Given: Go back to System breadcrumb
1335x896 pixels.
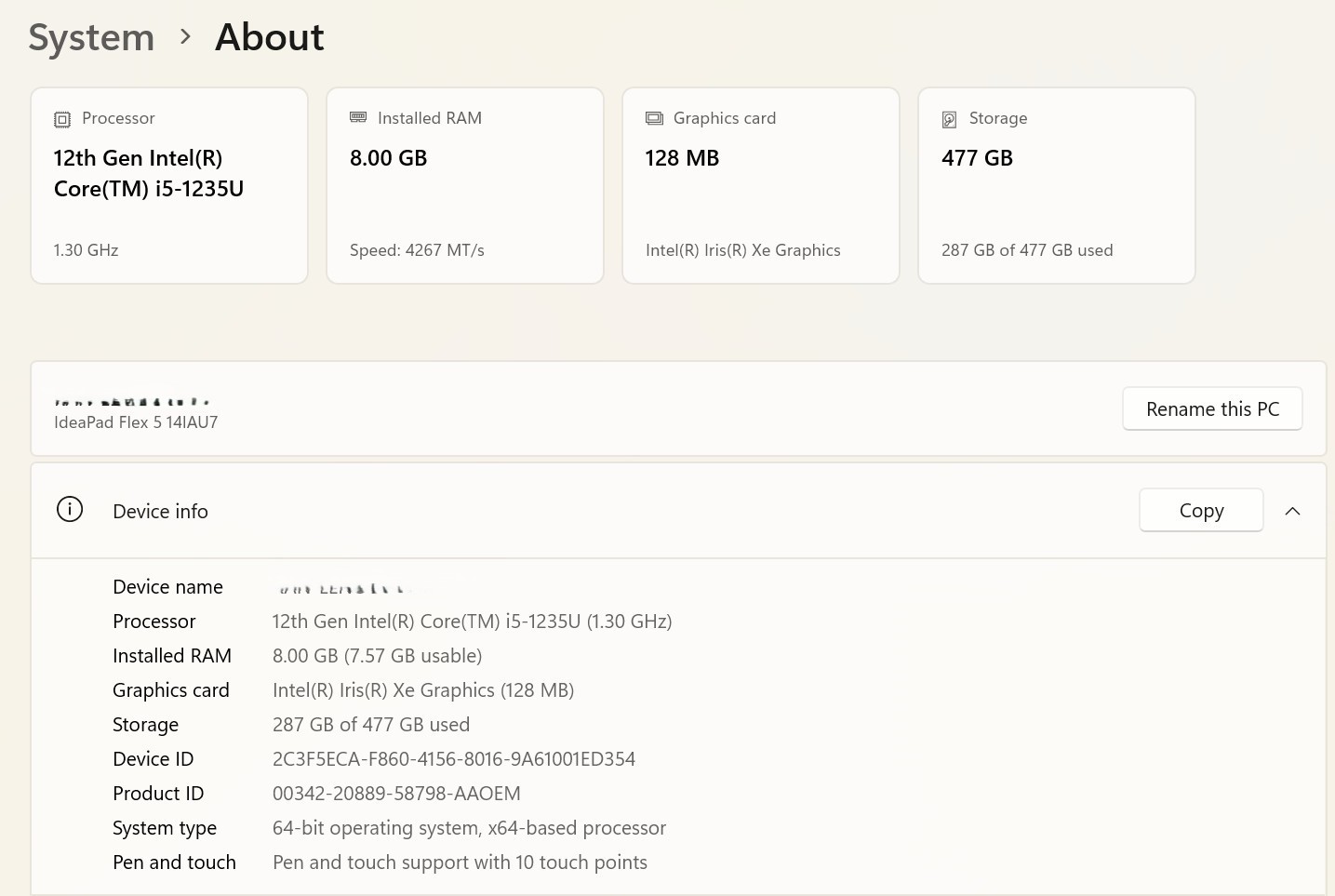Looking at the screenshot, I should [x=91, y=37].
